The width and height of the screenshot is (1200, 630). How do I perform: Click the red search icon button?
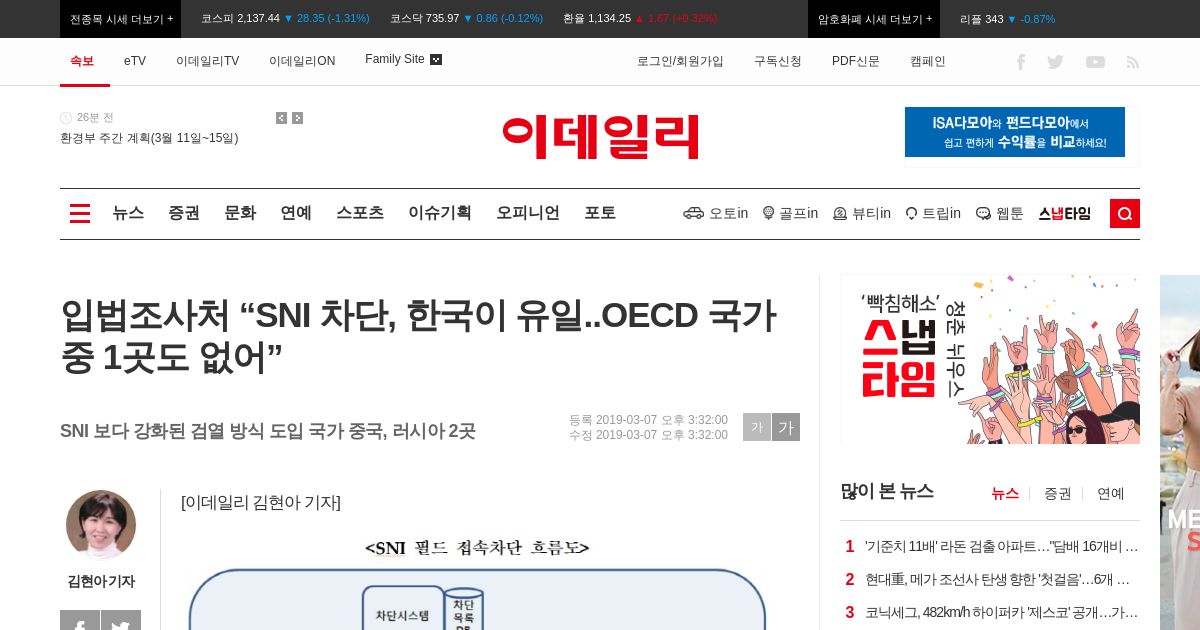click(1125, 213)
